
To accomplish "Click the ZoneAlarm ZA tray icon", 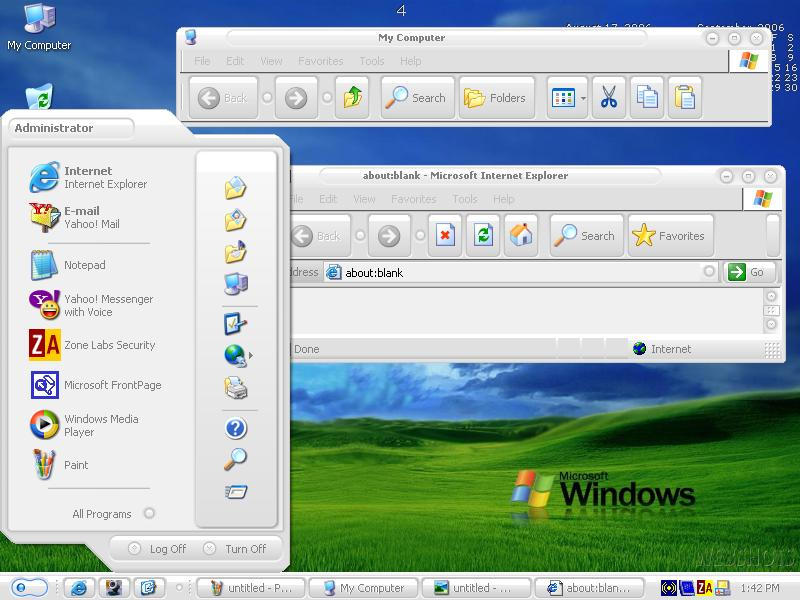I will coord(704,588).
